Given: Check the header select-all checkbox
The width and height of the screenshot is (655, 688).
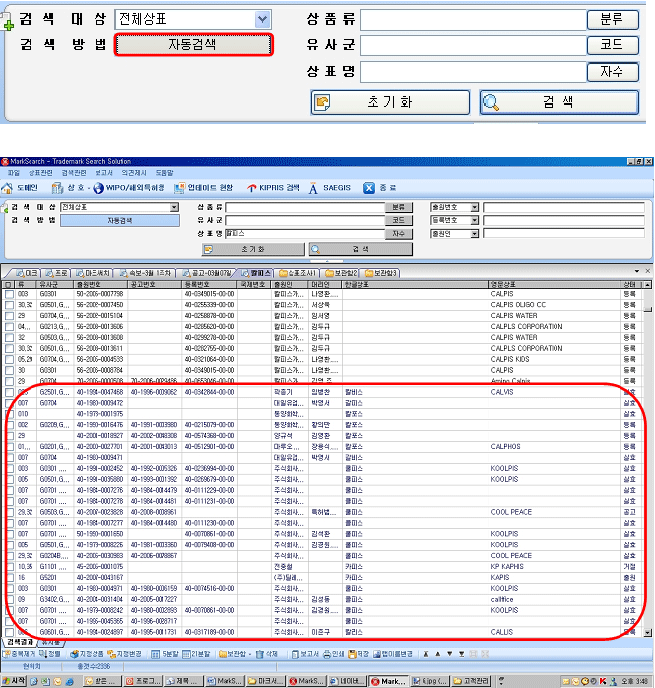Looking at the screenshot, I should pos(8,284).
